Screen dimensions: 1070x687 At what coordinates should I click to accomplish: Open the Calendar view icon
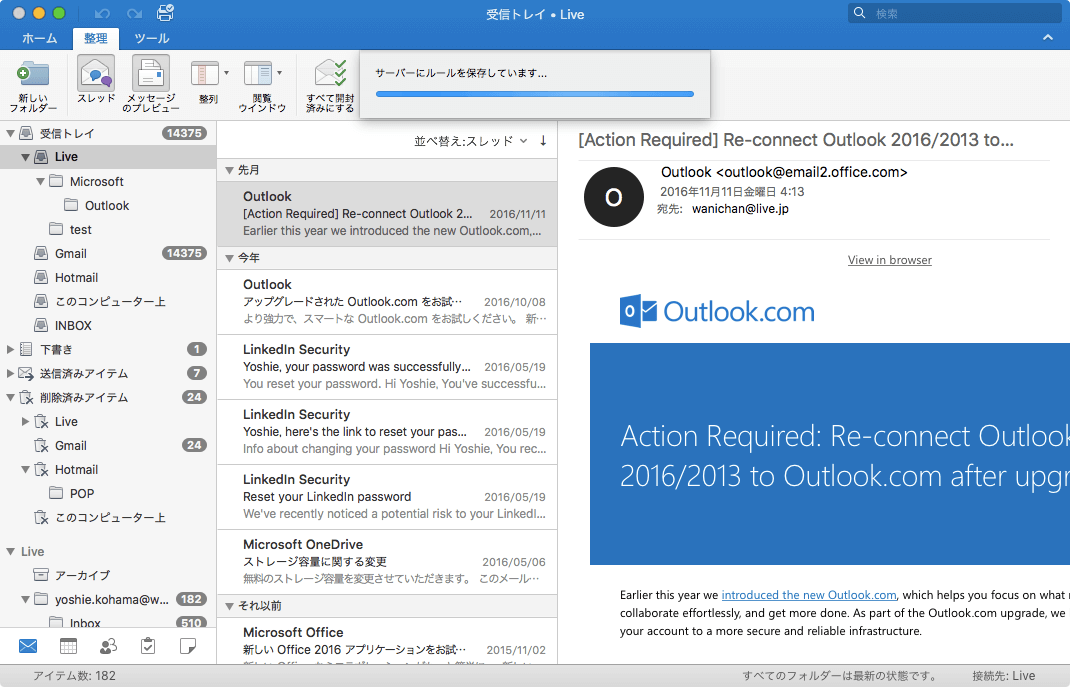click(68, 645)
